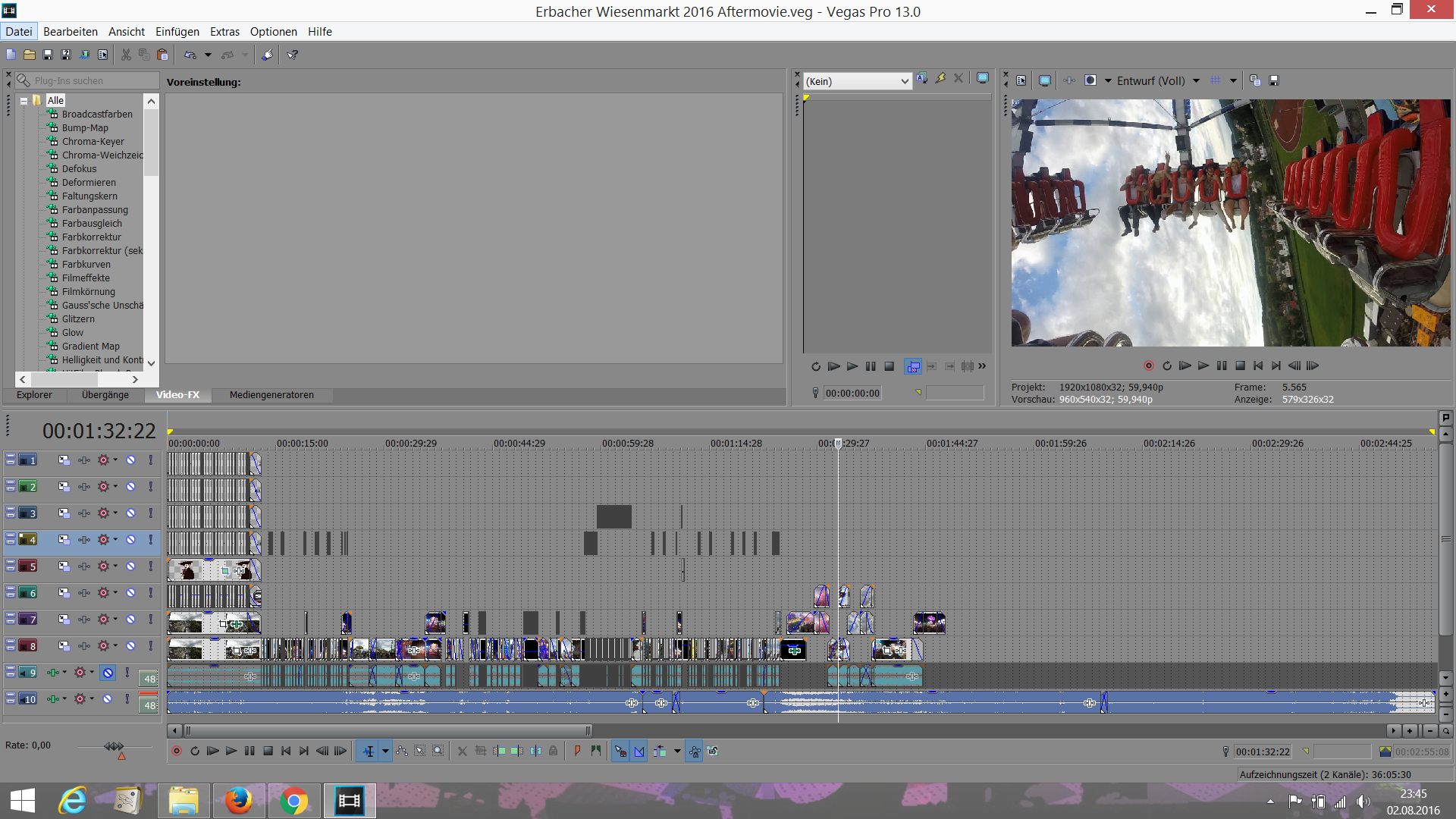
Task: Switch to the Übergänge tab
Action: [x=105, y=395]
